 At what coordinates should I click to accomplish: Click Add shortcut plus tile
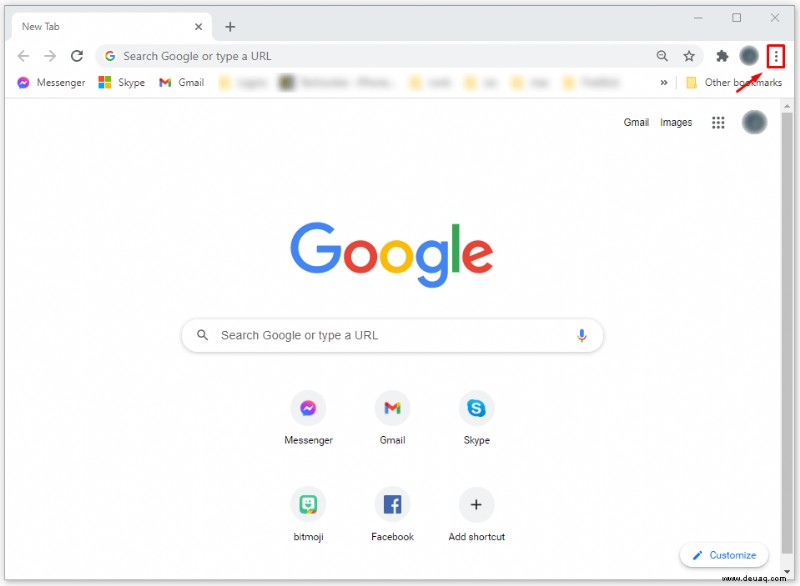[477, 514]
